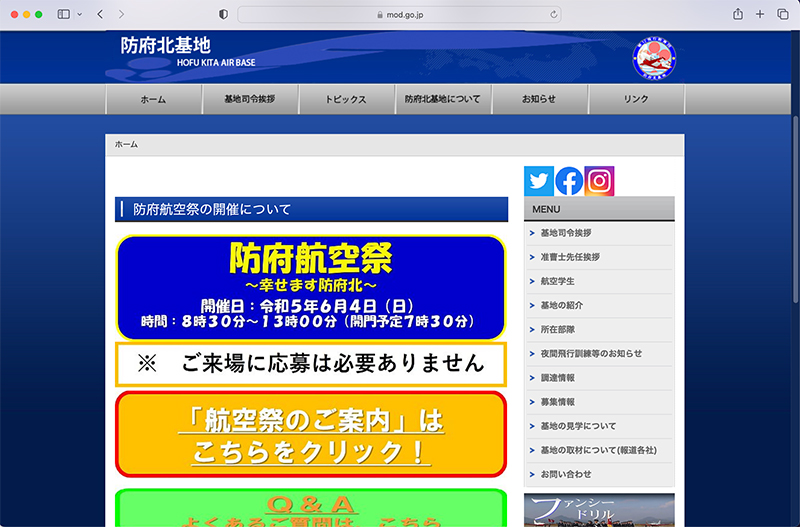
Task: Open the Instagram social icon
Action: (x=599, y=181)
